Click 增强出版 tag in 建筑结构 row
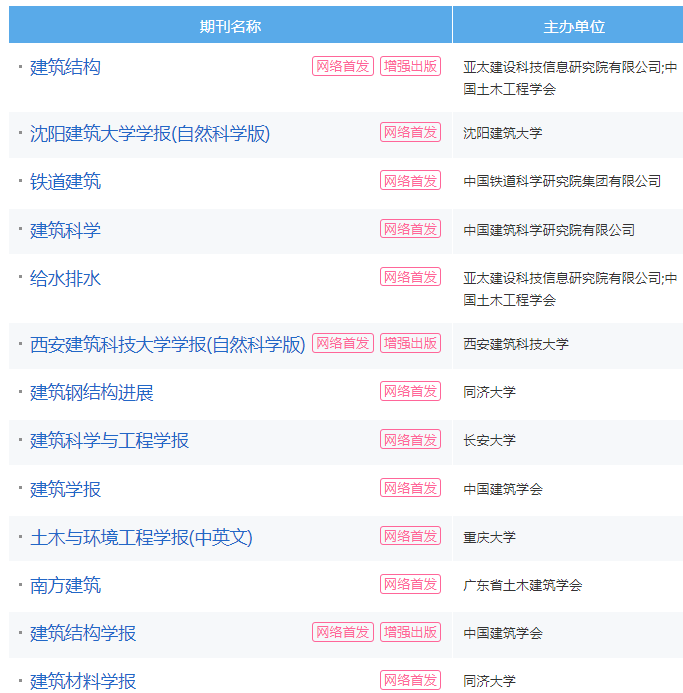The width and height of the screenshot is (683, 693). [410, 66]
